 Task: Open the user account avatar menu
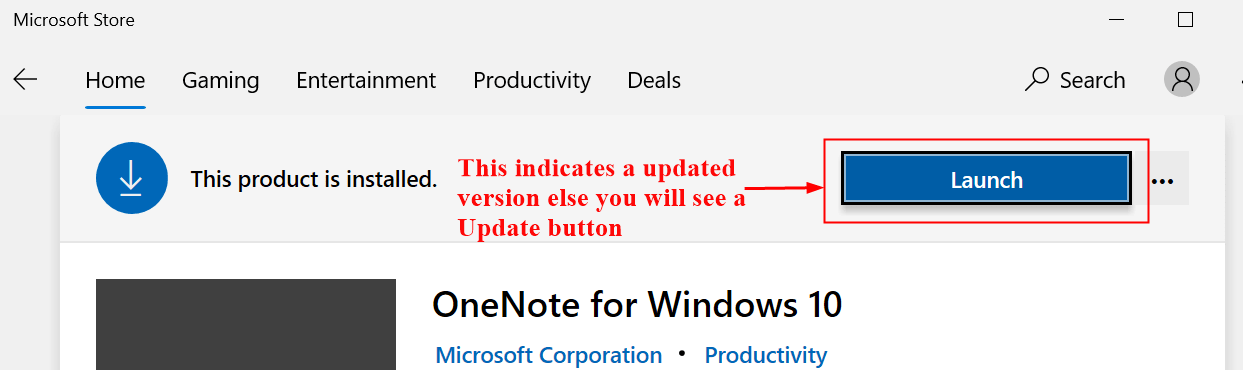coord(1182,79)
